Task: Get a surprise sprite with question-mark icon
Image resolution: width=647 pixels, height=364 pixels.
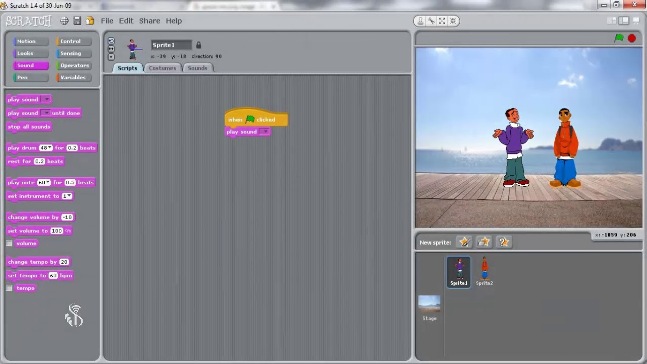Action: (x=504, y=242)
